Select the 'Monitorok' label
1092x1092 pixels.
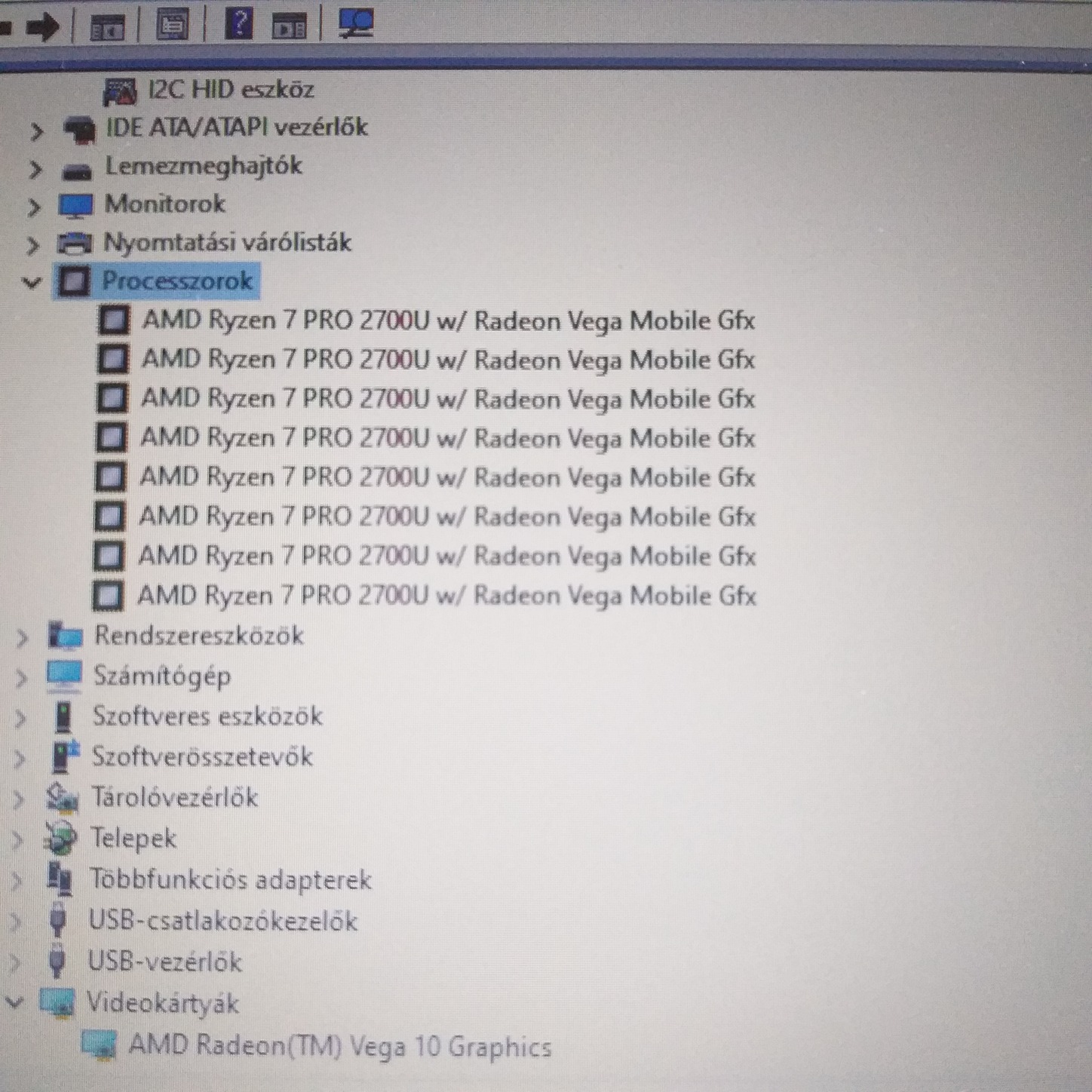[x=164, y=204]
